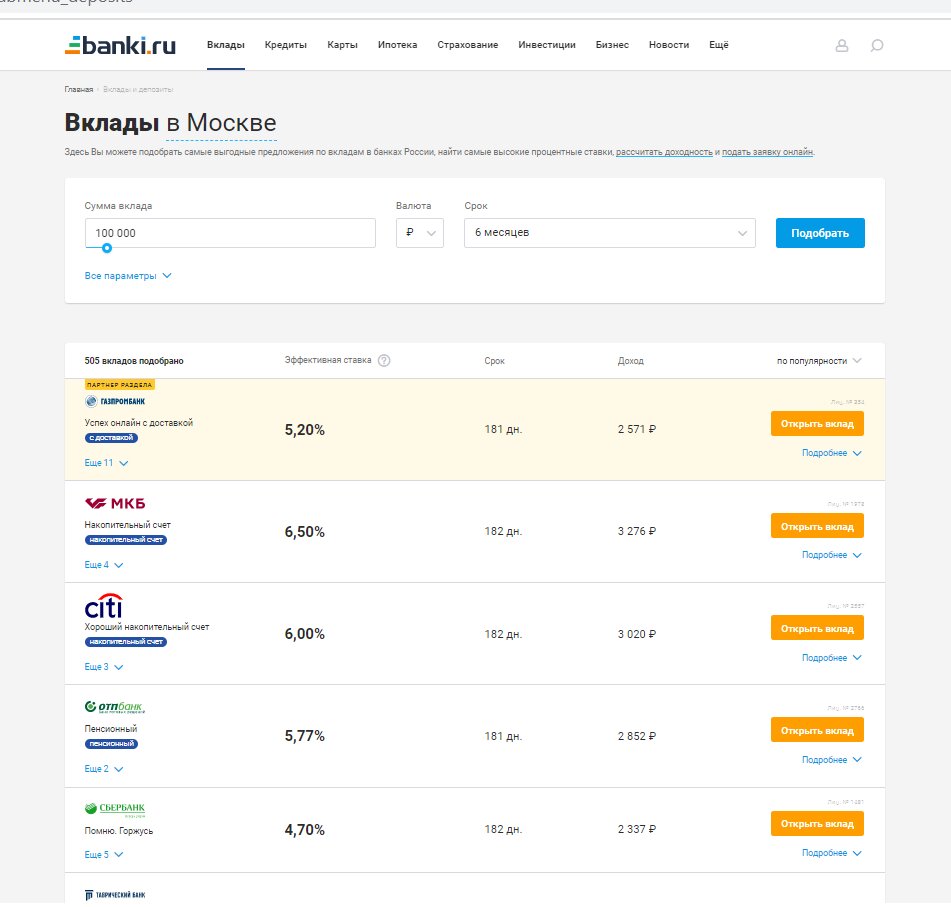The image size is (951, 907).
Task: Open the Инвестиции menu item
Action: coord(546,45)
